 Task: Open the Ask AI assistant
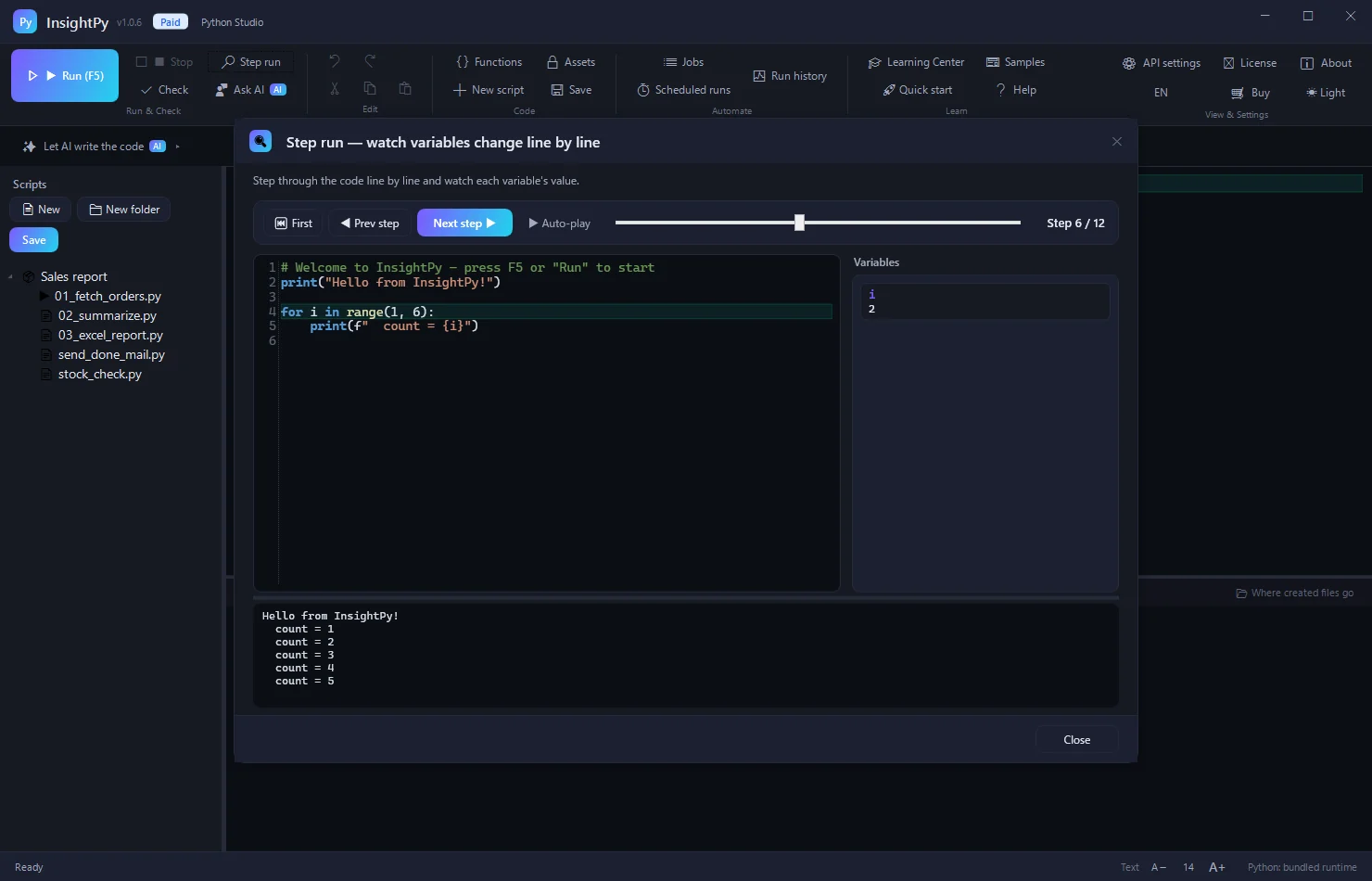click(x=250, y=90)
